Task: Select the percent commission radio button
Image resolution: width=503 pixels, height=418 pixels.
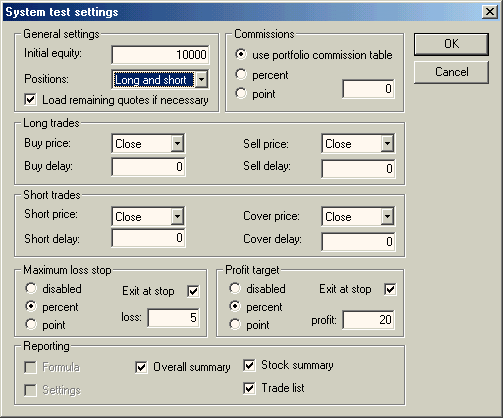Action: (x=241, y=74)
